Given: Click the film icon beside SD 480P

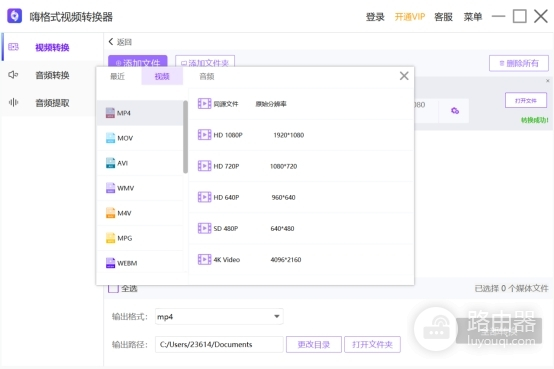Looking at the screenshot, I should click(x=204, y=228).
